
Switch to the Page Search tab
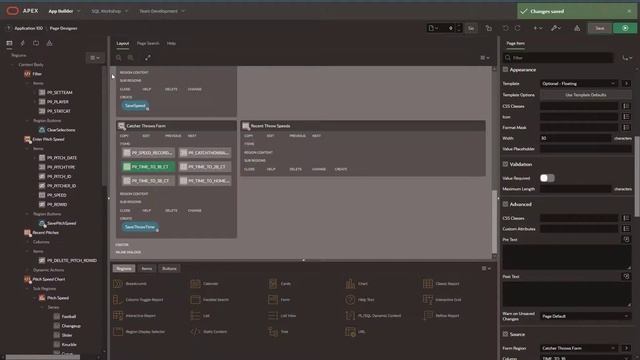(x=148, y=43)
